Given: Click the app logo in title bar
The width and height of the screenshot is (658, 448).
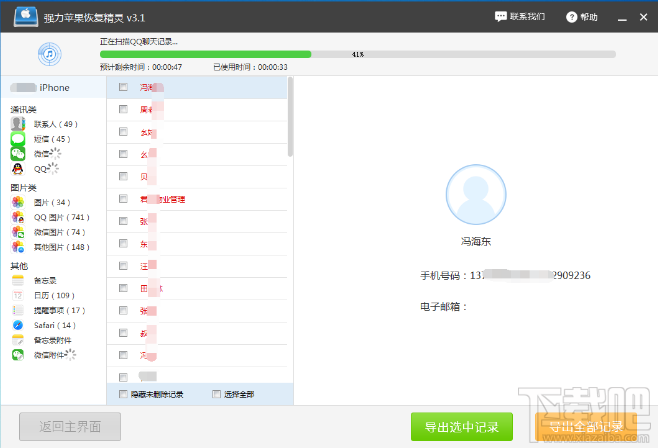Looking at the screenshot, I should tap(26, 17).
